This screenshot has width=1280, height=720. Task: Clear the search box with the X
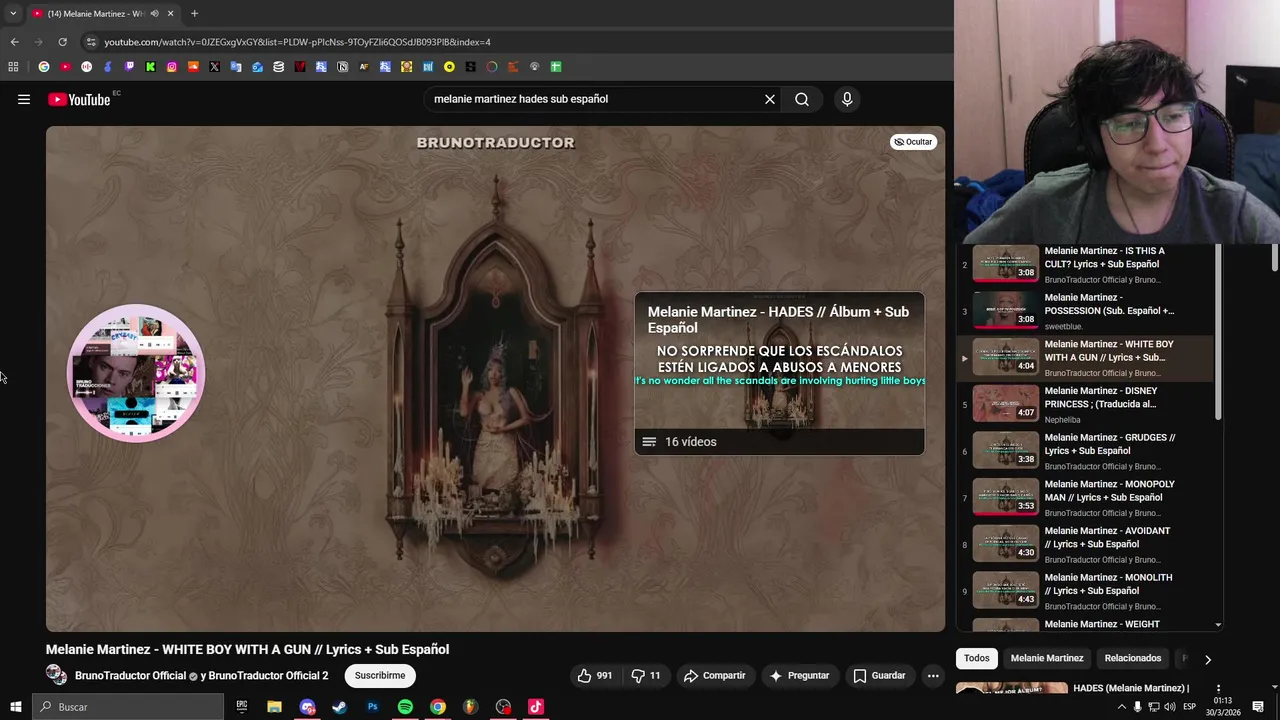pyautogui.click(x=770, y=99)
